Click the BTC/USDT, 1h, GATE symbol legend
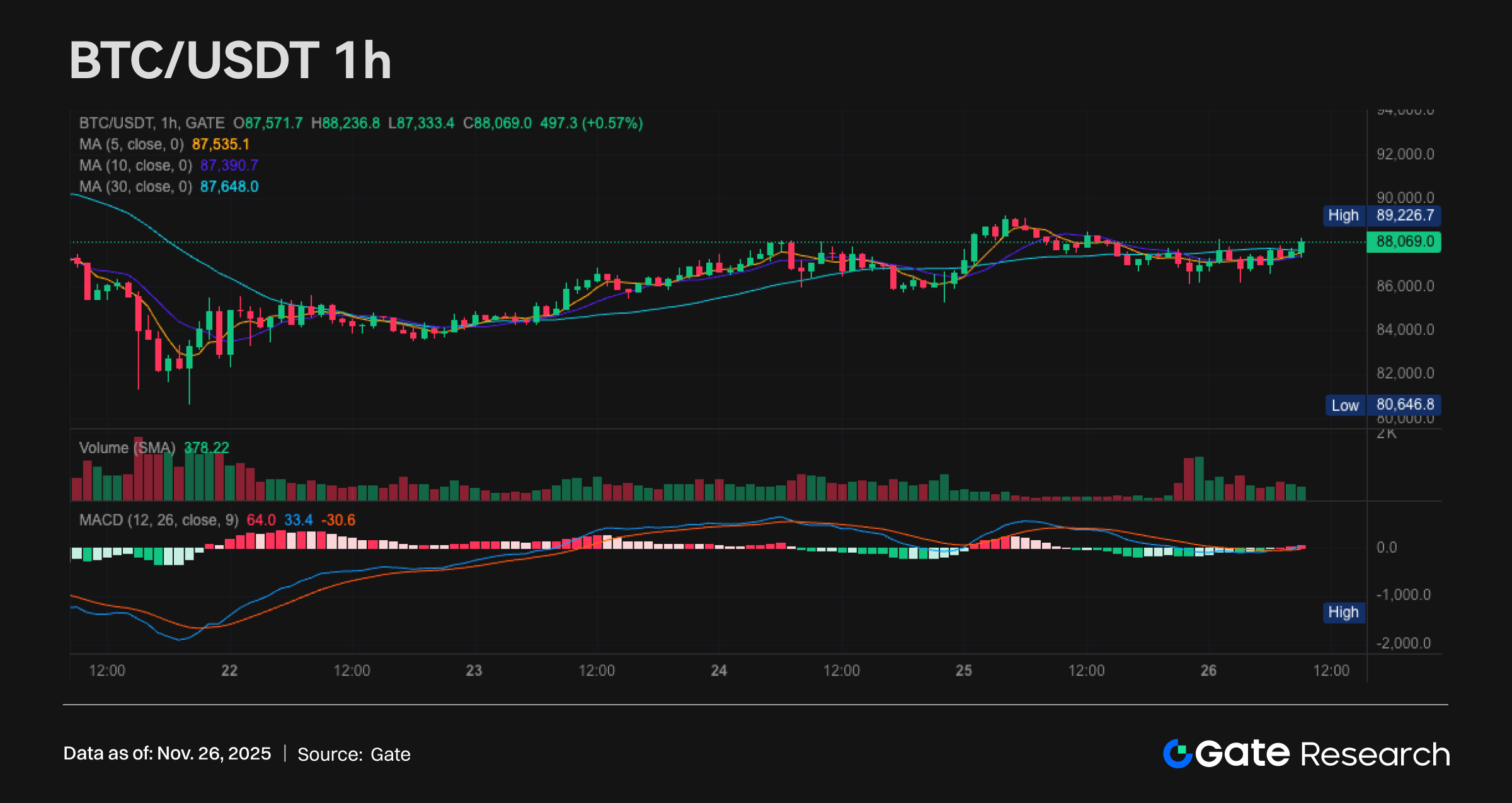This screenshot has height=803, width=1512. pyautogui.click(x=152, y=123)
